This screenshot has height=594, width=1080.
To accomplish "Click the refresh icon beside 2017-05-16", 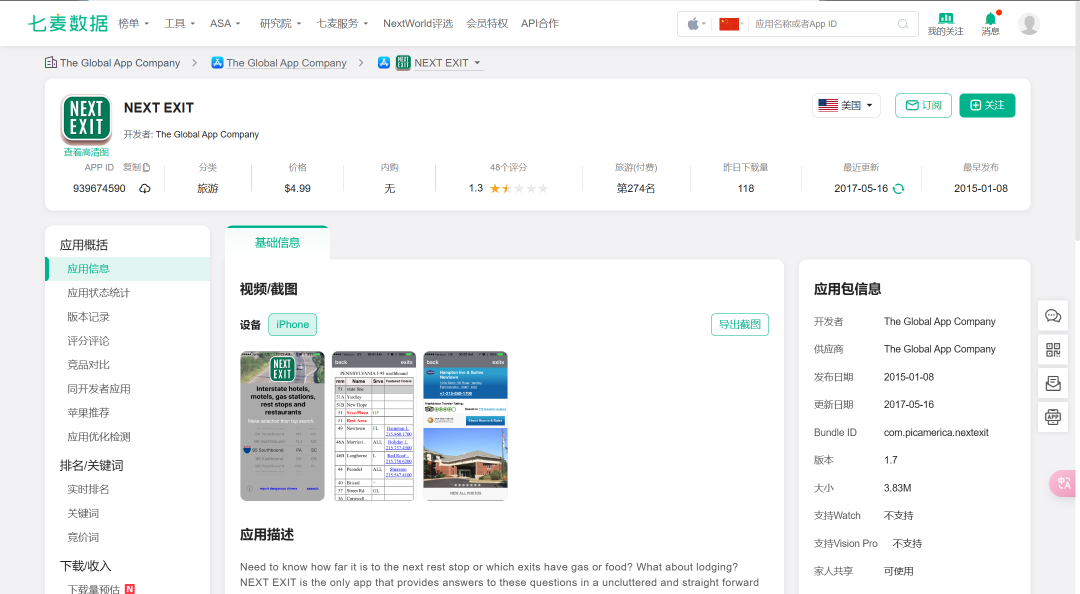I will pos(898,188).
